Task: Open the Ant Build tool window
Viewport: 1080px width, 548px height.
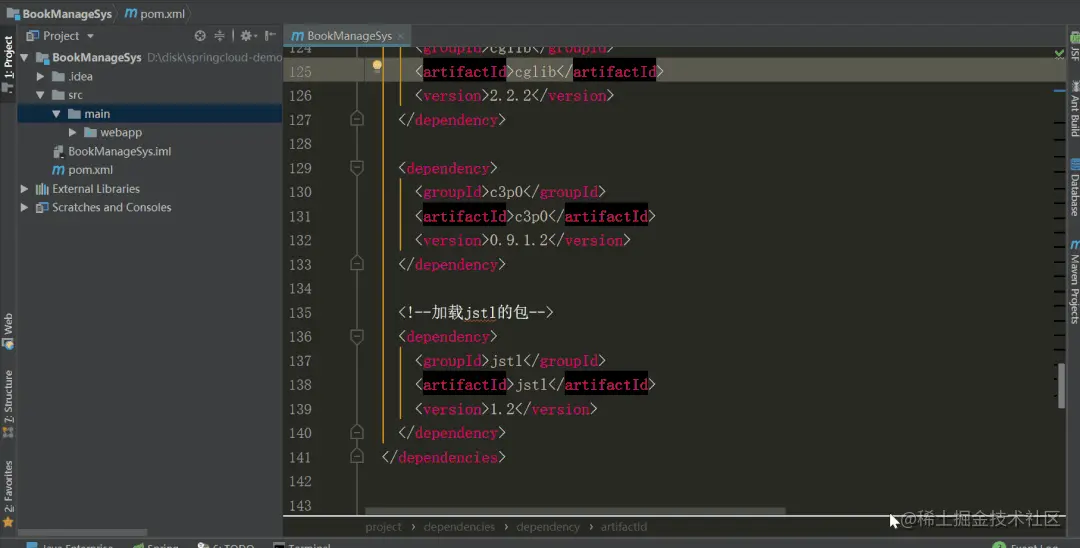Action: [x=1074, y=110]
